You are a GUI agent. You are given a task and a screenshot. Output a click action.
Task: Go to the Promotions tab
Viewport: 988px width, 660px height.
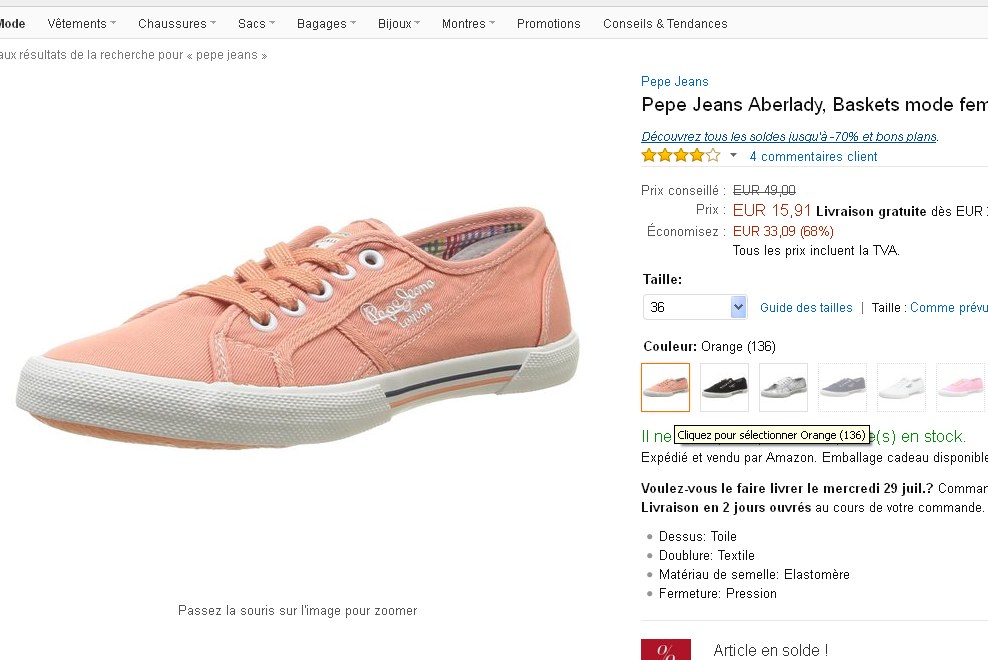click(x=548, y=23)
